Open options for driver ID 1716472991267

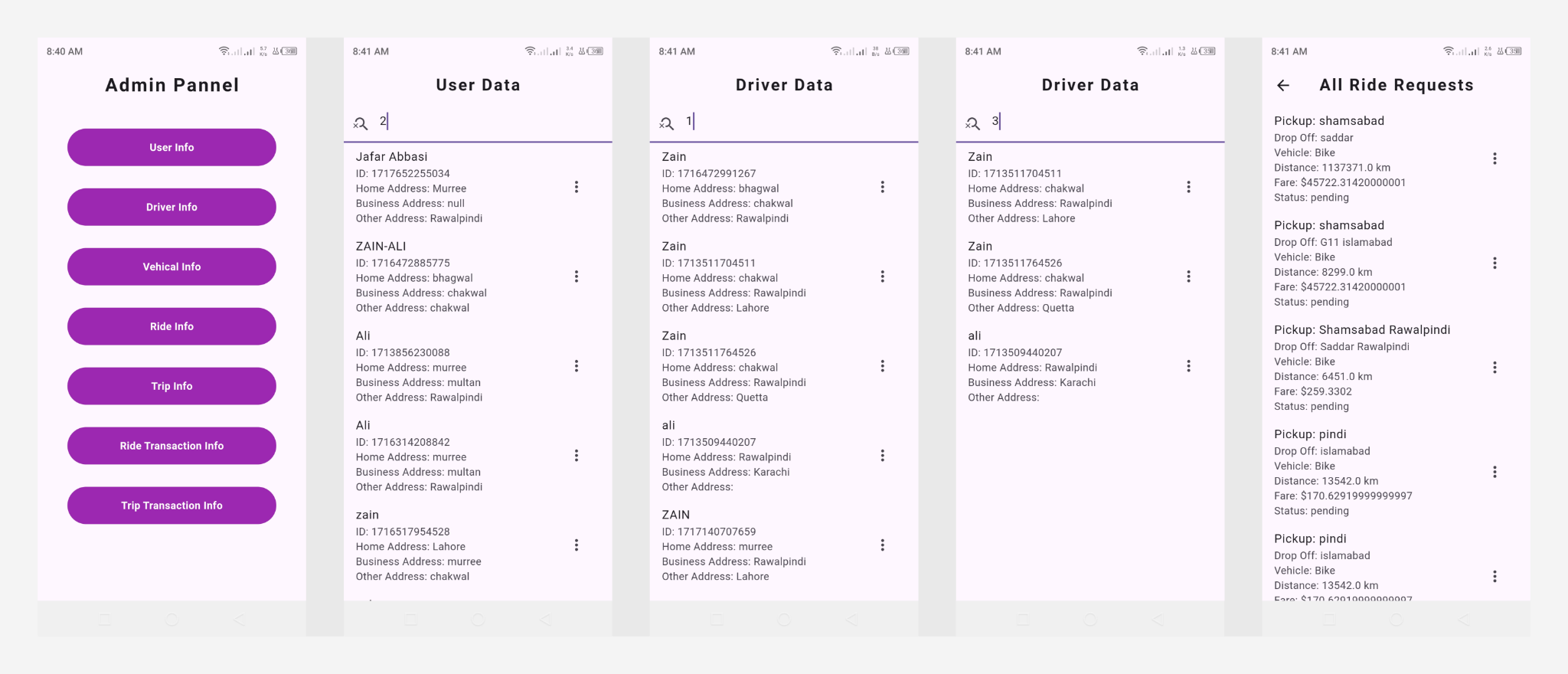click(x=883, y=187)
